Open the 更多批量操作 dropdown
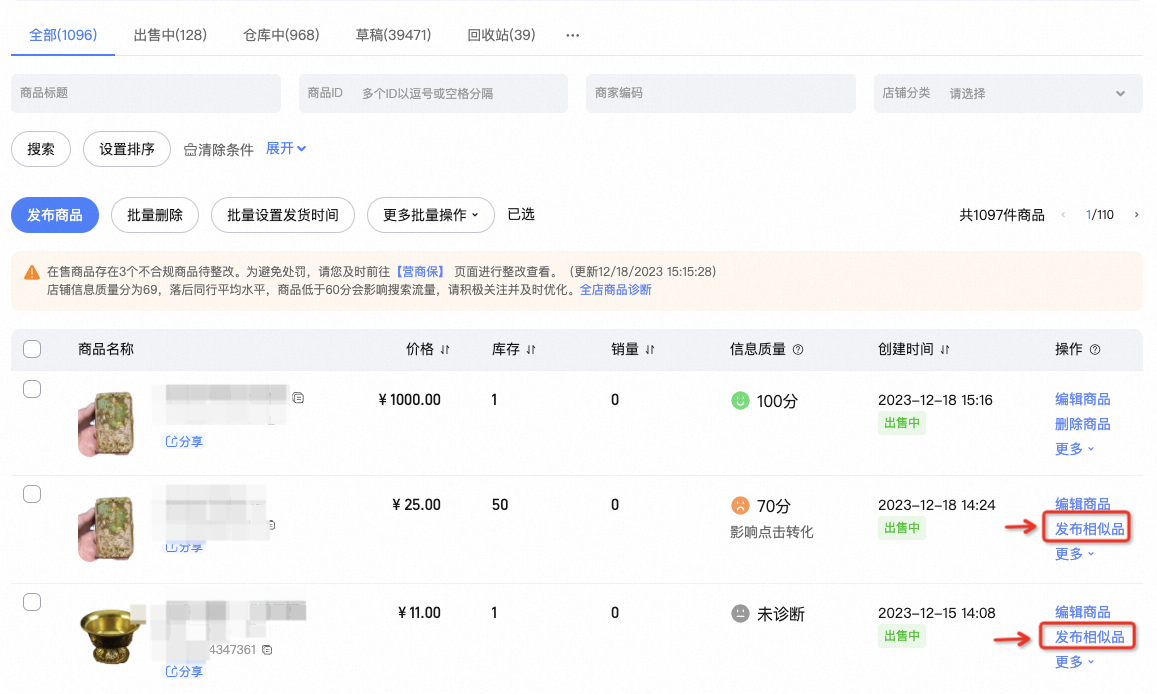This screenshot has height=694, width=1157. click(x=430, y=215)
